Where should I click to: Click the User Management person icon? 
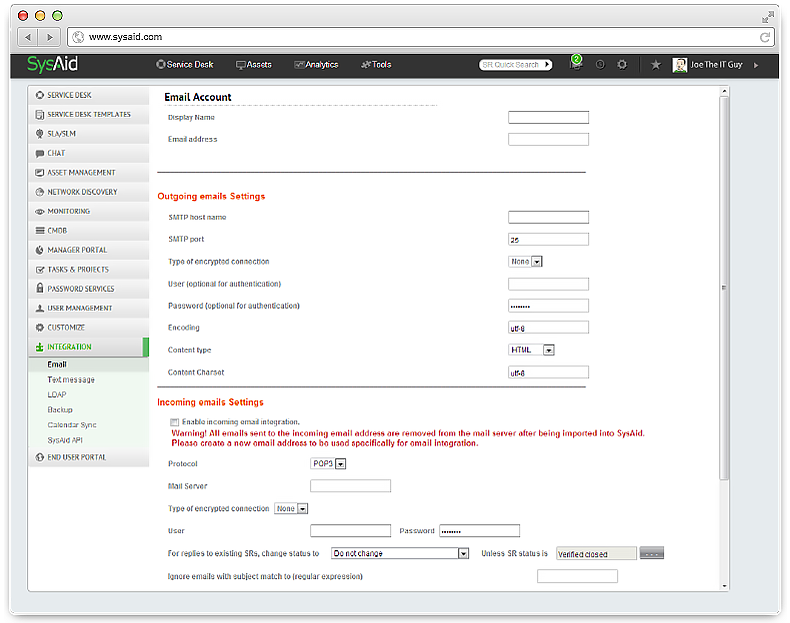pos(40,308)
